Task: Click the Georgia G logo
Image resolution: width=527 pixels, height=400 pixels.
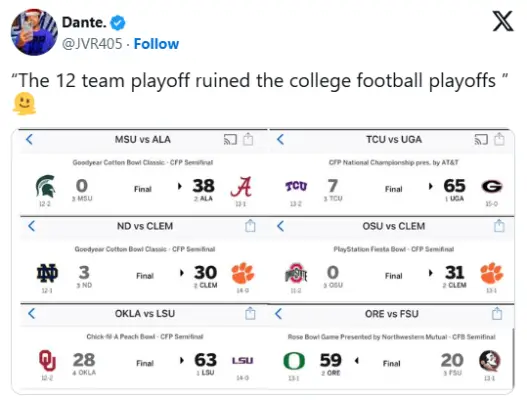Action: (492, 187)
